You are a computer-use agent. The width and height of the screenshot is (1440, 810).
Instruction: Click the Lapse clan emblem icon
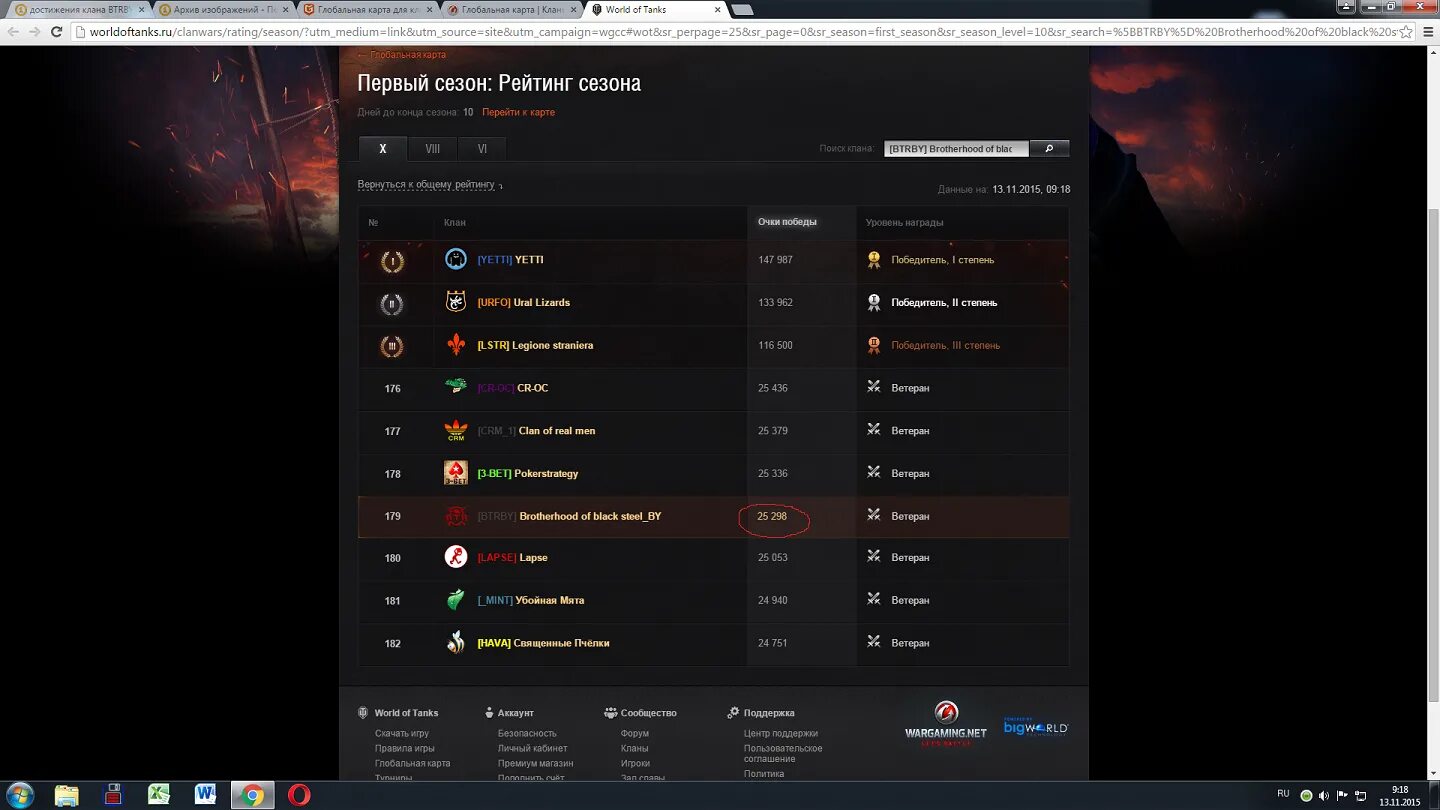(x=456, y=557)
